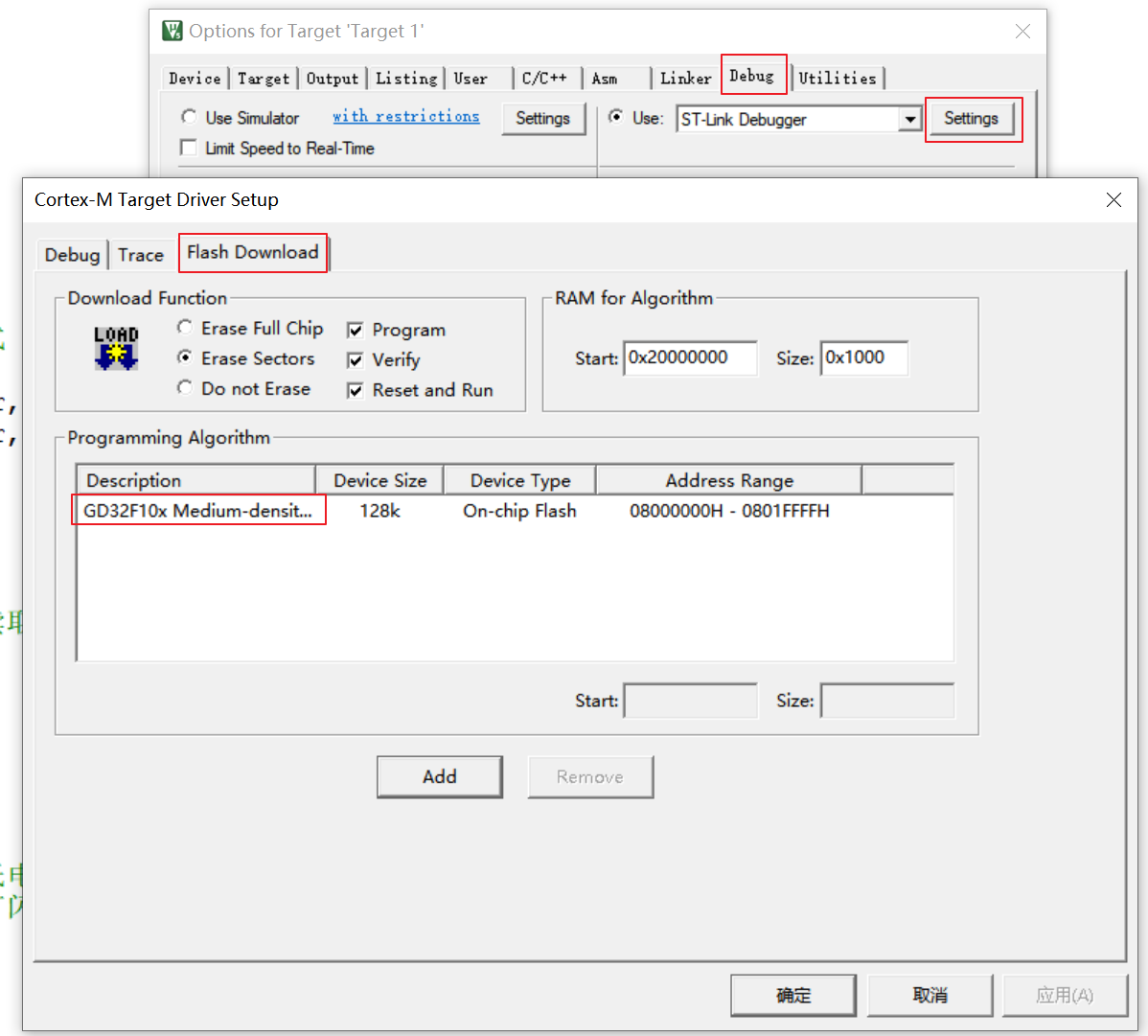
Task: Click the Device Size column header
Action: click(x=379, y=480)
